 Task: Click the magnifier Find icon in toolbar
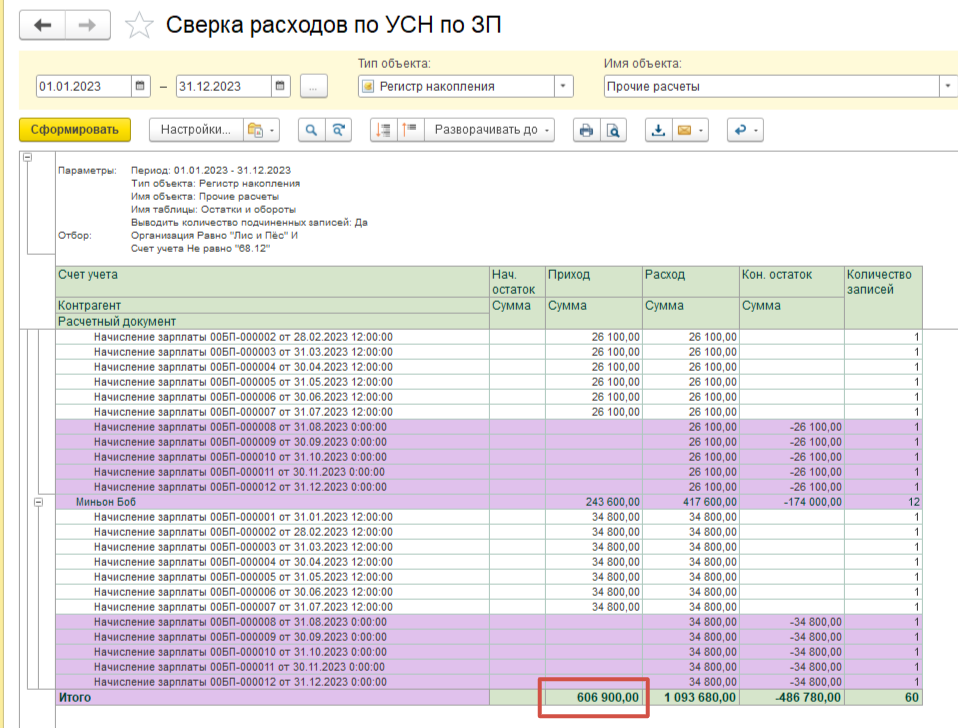[311, 130]
